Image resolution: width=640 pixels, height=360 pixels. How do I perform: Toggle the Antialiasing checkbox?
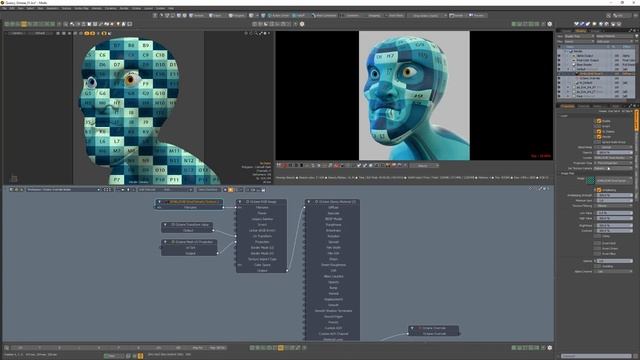pos(598,190)
